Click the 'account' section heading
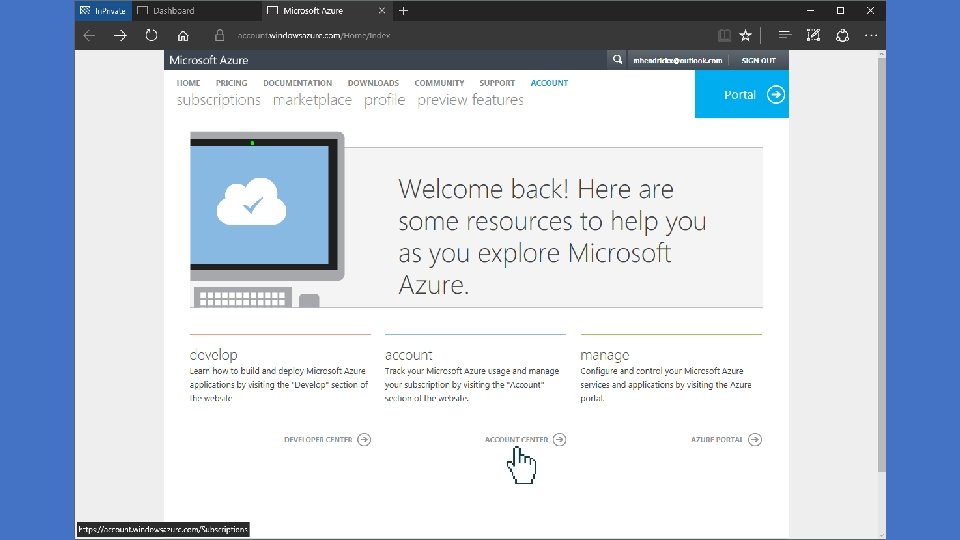The width and height of the screenshot is (960, 540). pyautogui.click(x=408, y=354)
